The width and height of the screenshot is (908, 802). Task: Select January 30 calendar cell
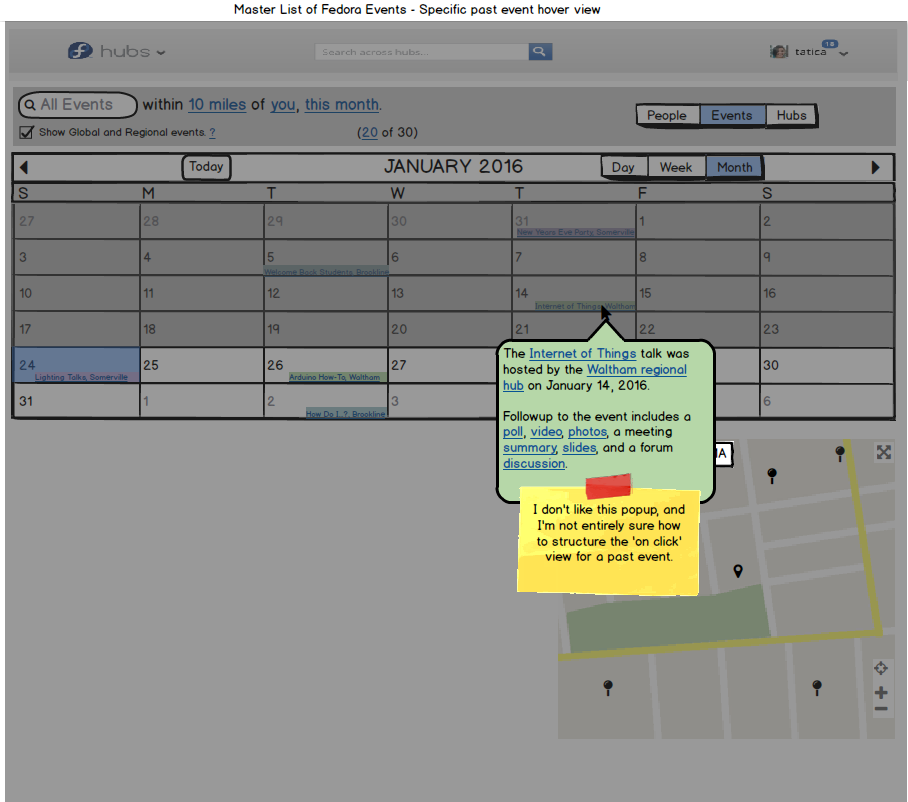827,365
